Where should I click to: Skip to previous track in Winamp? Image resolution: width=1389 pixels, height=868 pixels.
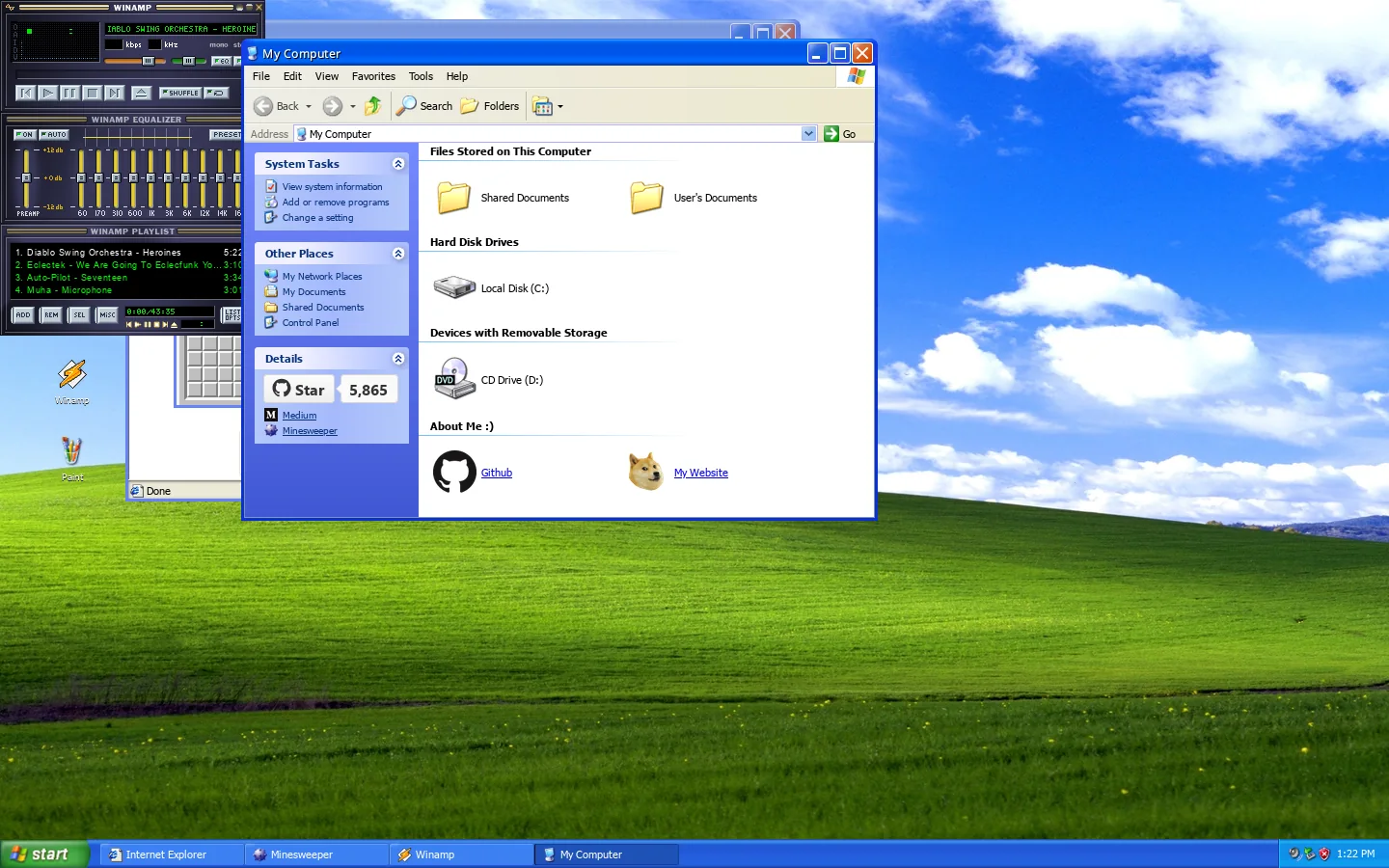pyautogui.click(x=25, y=93)
